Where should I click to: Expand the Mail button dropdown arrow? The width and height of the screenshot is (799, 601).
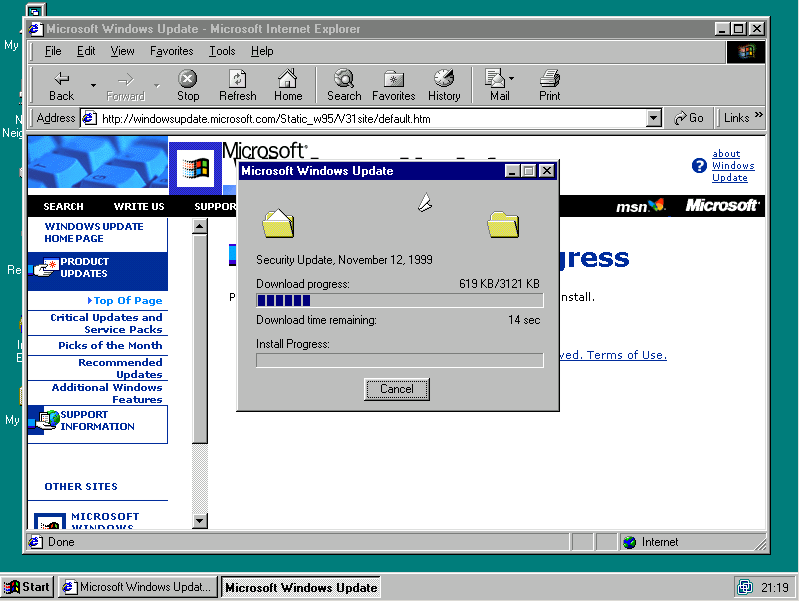(512, 79)
